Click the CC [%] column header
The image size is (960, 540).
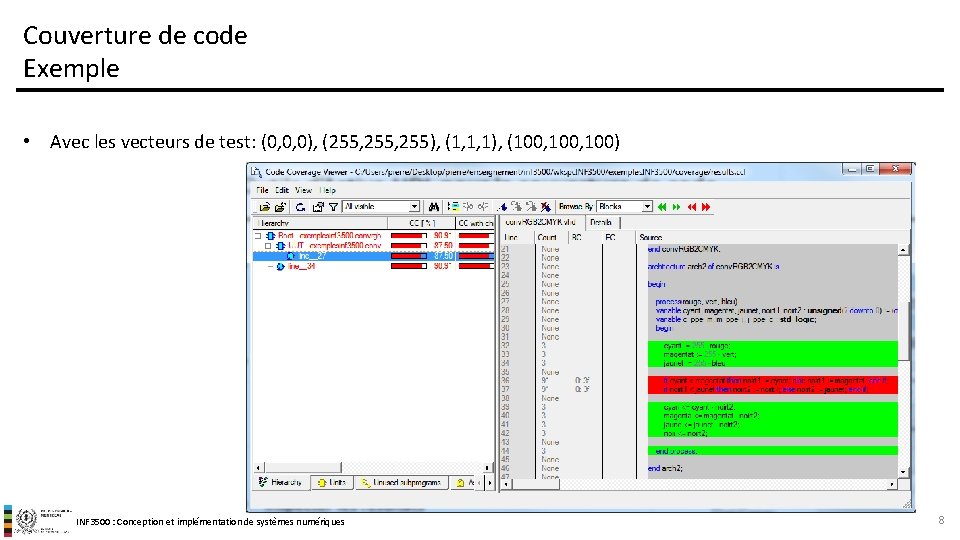(x=421, y=223)
